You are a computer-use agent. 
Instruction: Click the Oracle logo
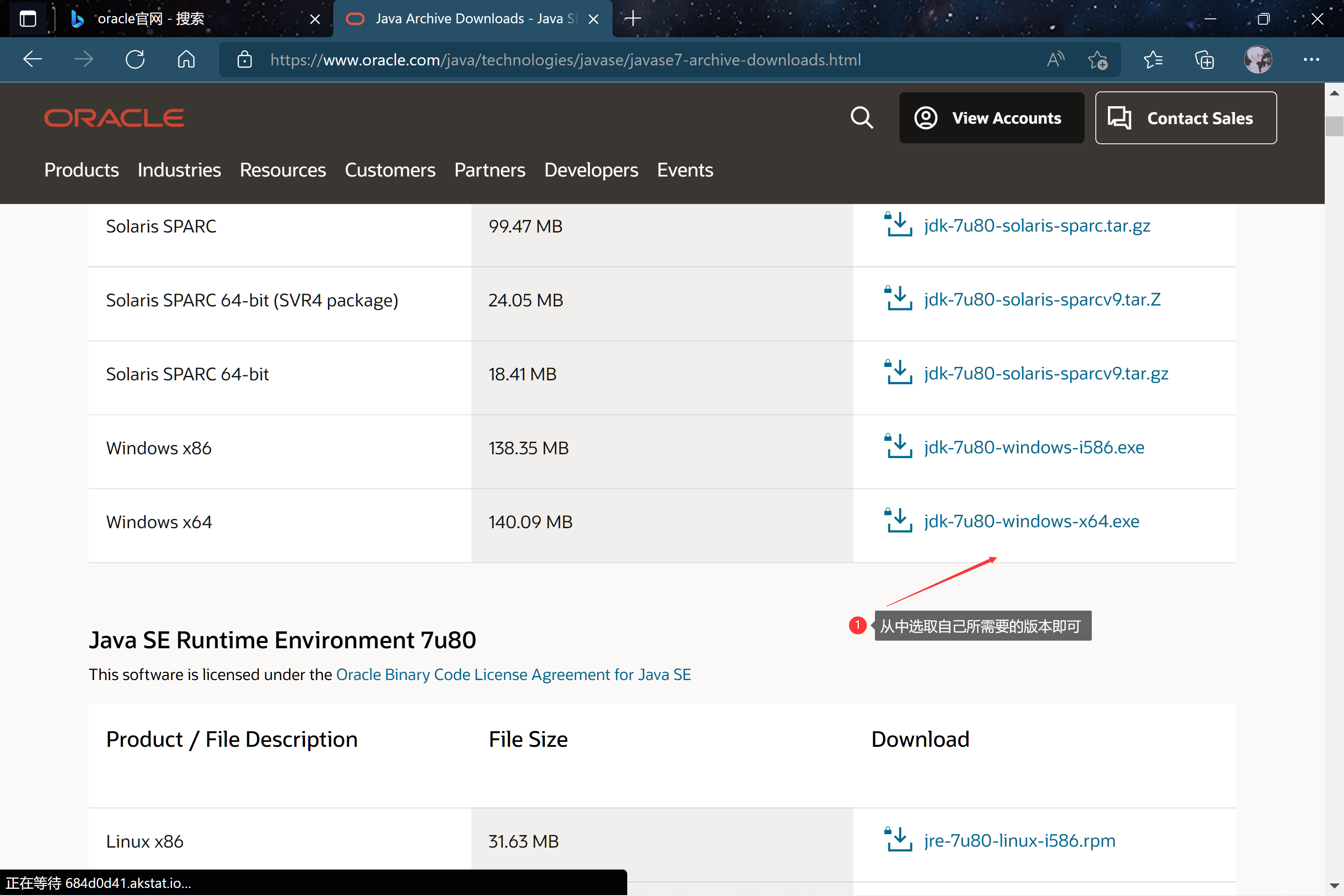[x=114, y=118]
